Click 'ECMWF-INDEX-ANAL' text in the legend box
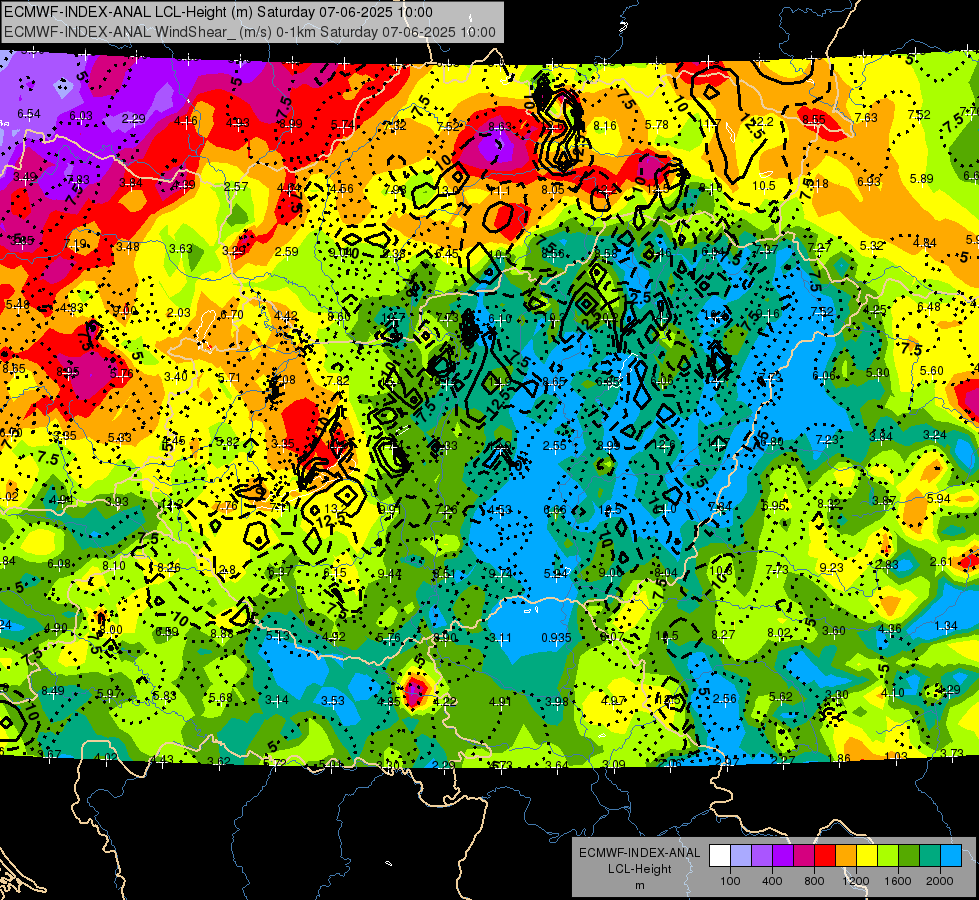Image resolution: width=979 pixels, height=900 pixels. click(x=639, y=853)
